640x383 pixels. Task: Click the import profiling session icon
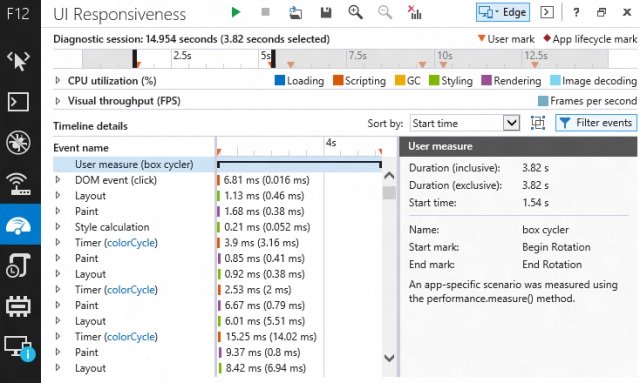point(296,13)
